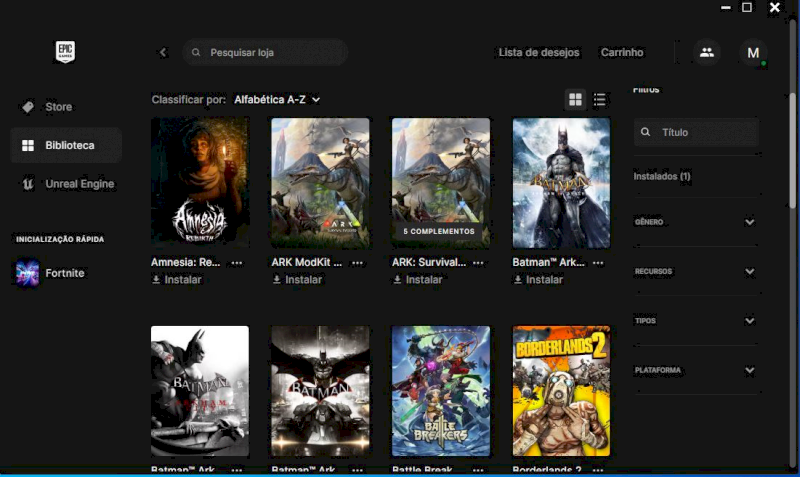
Task: Filter by Instalados (1)
Action: pyautogui.click(x=662, y=176)
